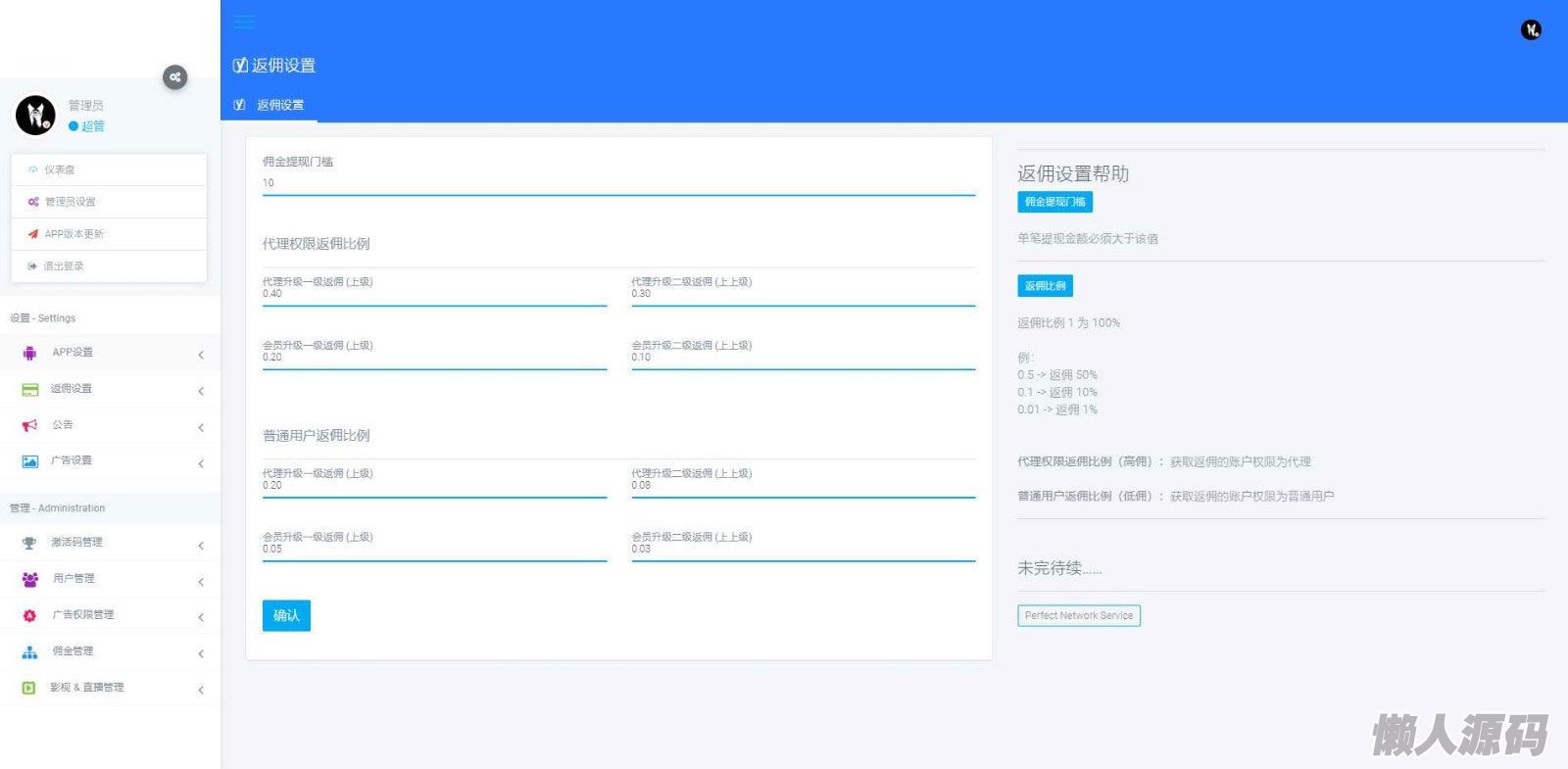
Task: Edit normal-user 代理升级一级返佣 field showing 0.20
Action: (x=434, y=487)
